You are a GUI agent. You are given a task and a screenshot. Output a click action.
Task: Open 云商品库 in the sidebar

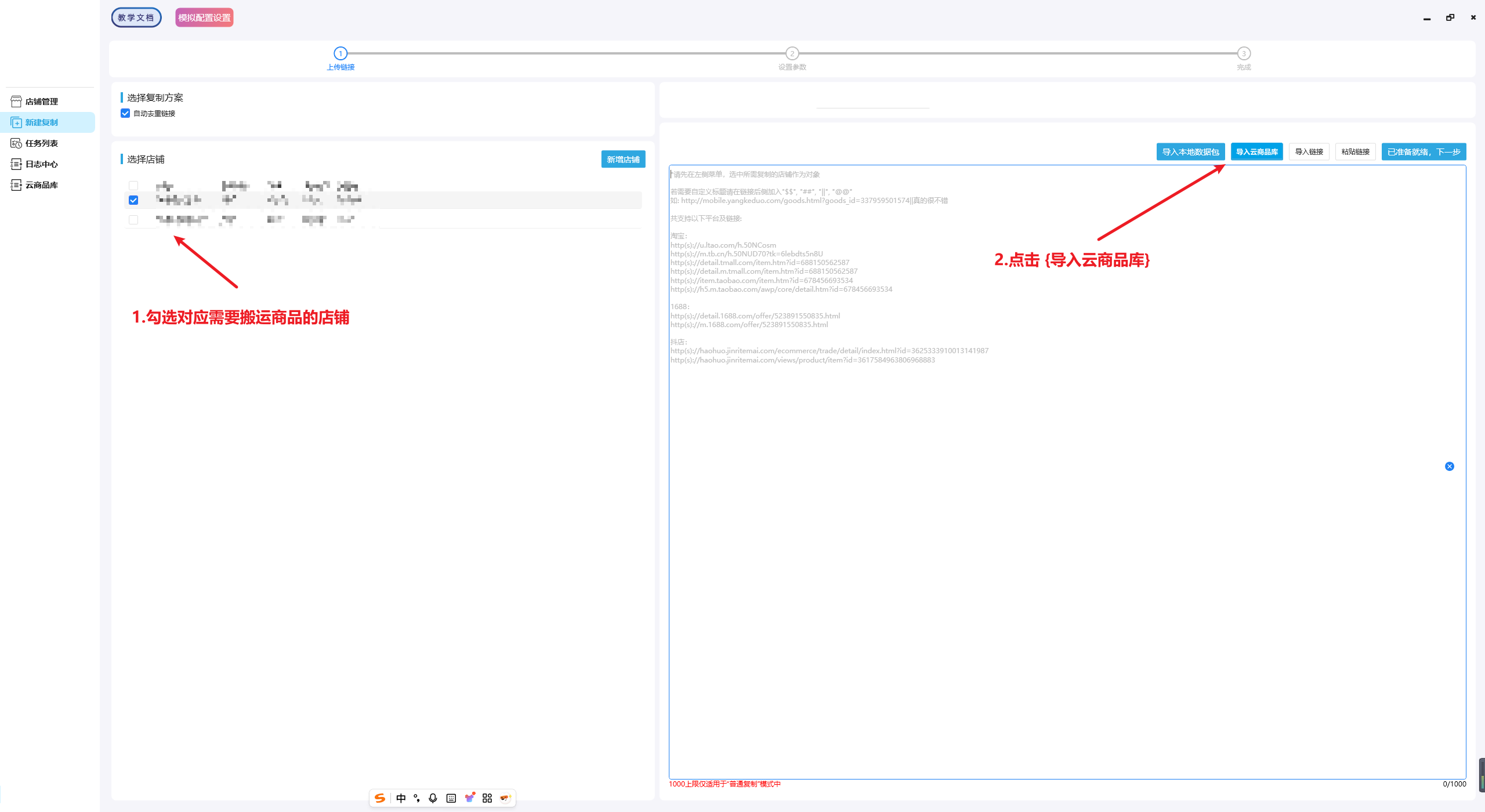tap(49, 185)
